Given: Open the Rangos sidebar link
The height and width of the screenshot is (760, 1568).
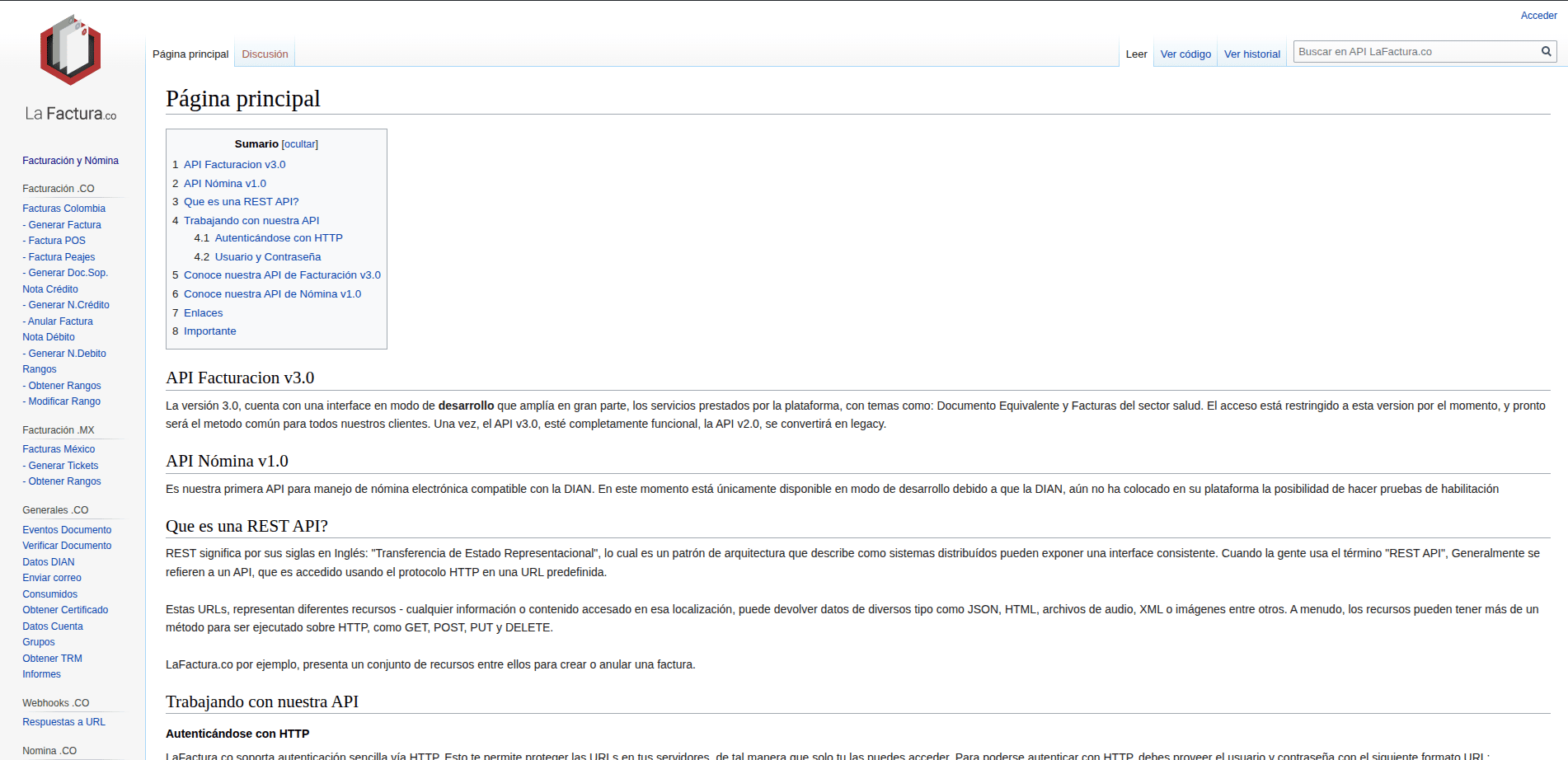Looking at the screenshot, I should point(40,369).
